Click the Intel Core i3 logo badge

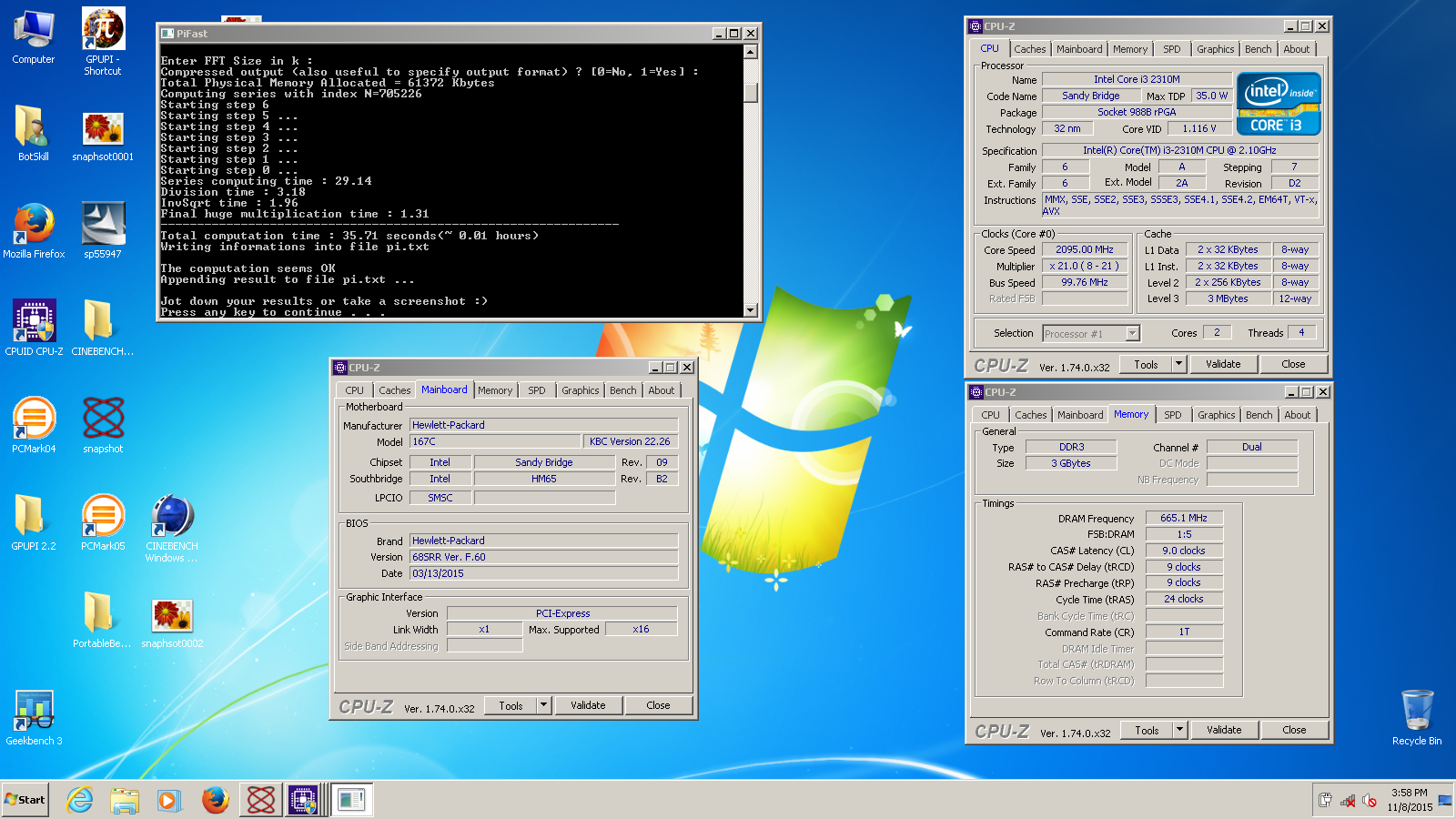(1279, 105)
